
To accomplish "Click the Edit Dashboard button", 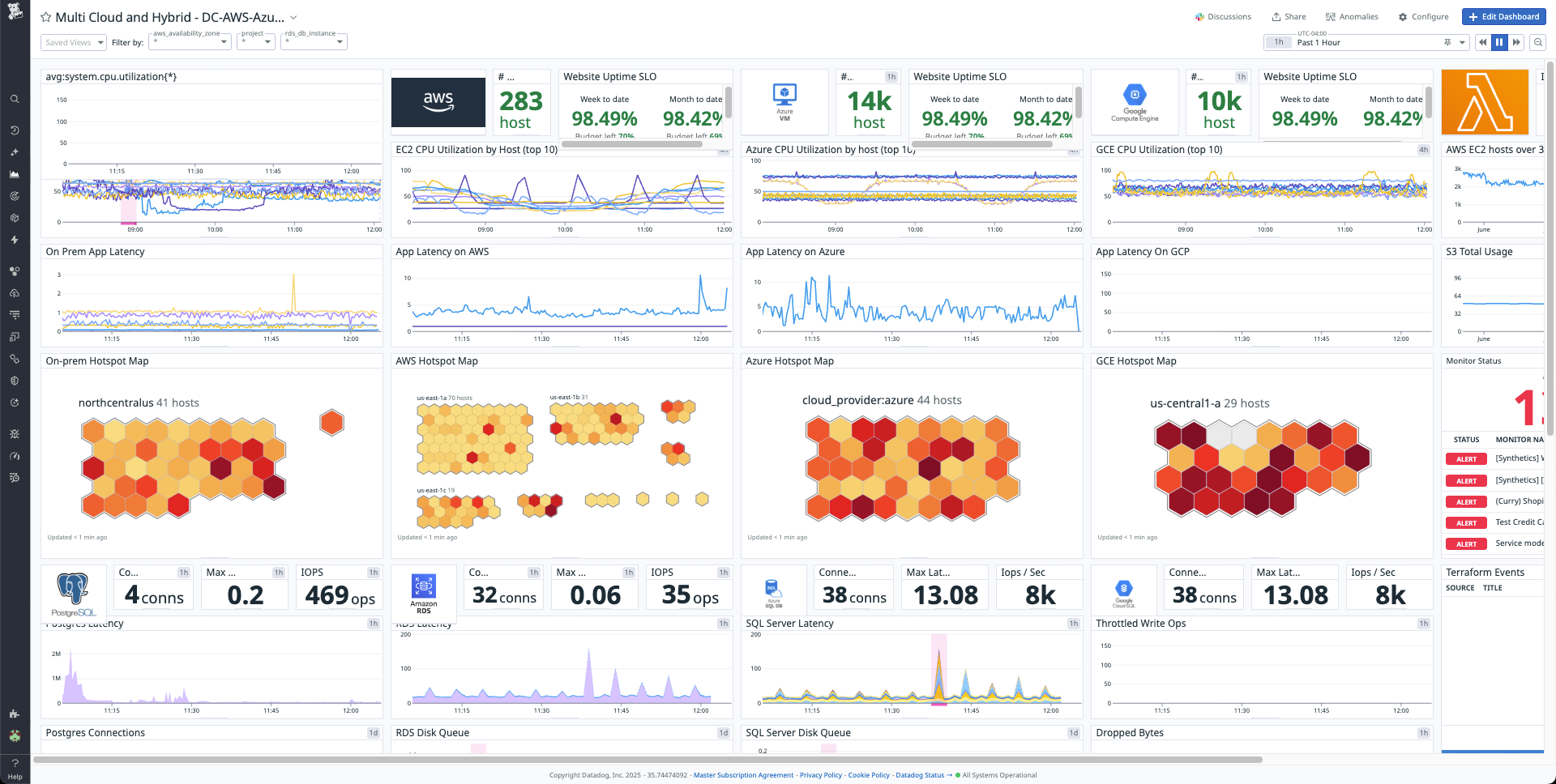I will [x=1503, y=16].
